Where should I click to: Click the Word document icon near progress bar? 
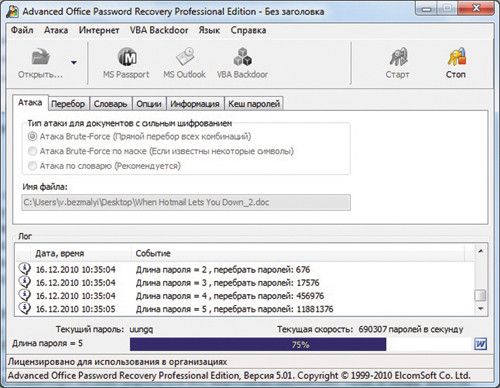pyautogui.click(x=480, y=344)
